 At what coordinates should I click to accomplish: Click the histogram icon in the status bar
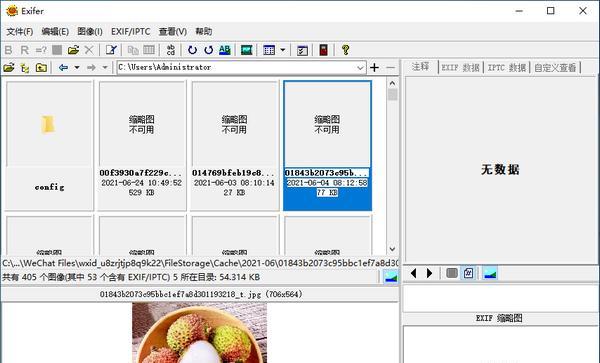[x=391, y=277]
